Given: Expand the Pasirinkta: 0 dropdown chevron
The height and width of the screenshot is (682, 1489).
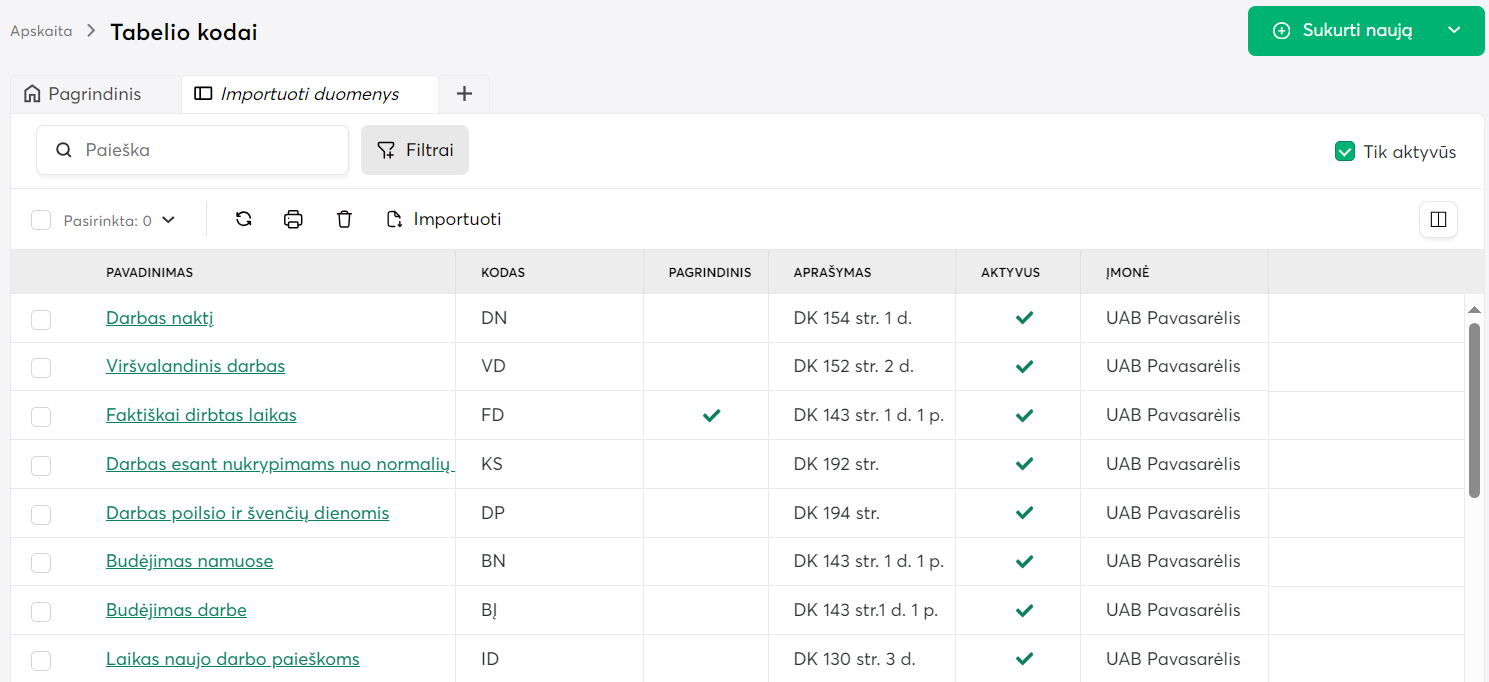Looking at the screenshot, I should click(x=168, y=220).
